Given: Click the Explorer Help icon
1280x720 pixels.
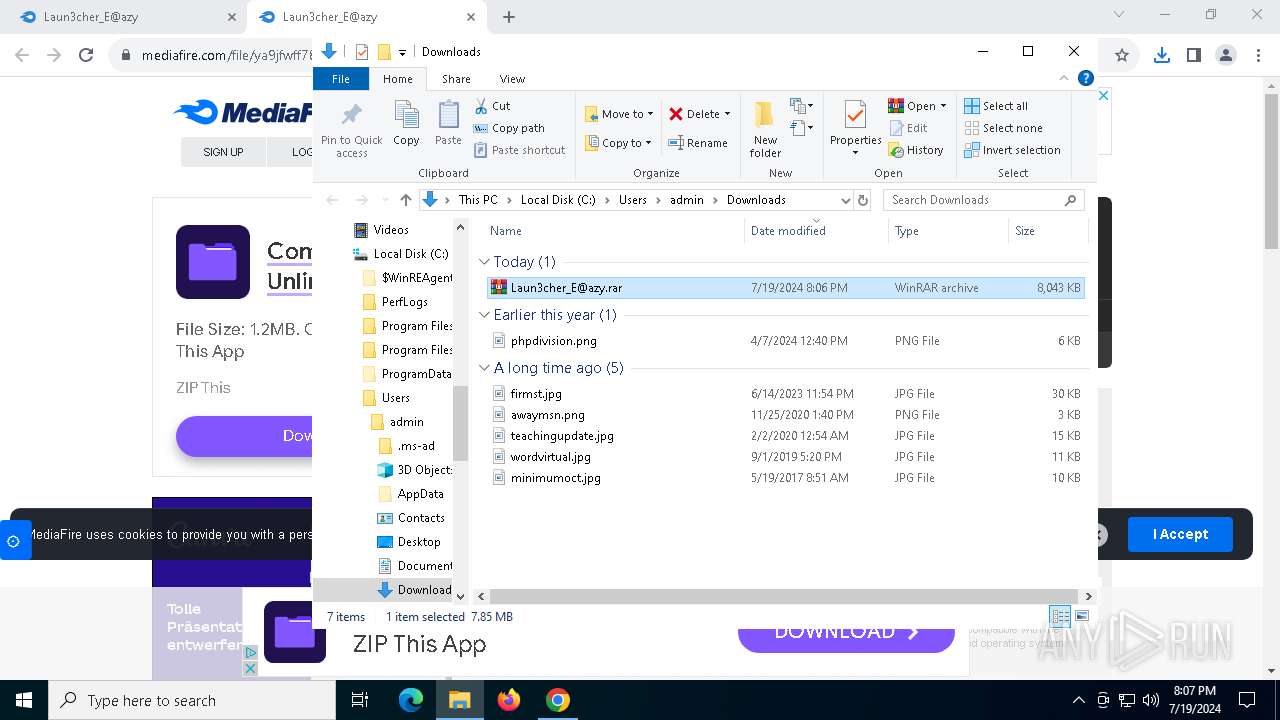Looking at the screenshot, I should click(x=1085, y=78).
